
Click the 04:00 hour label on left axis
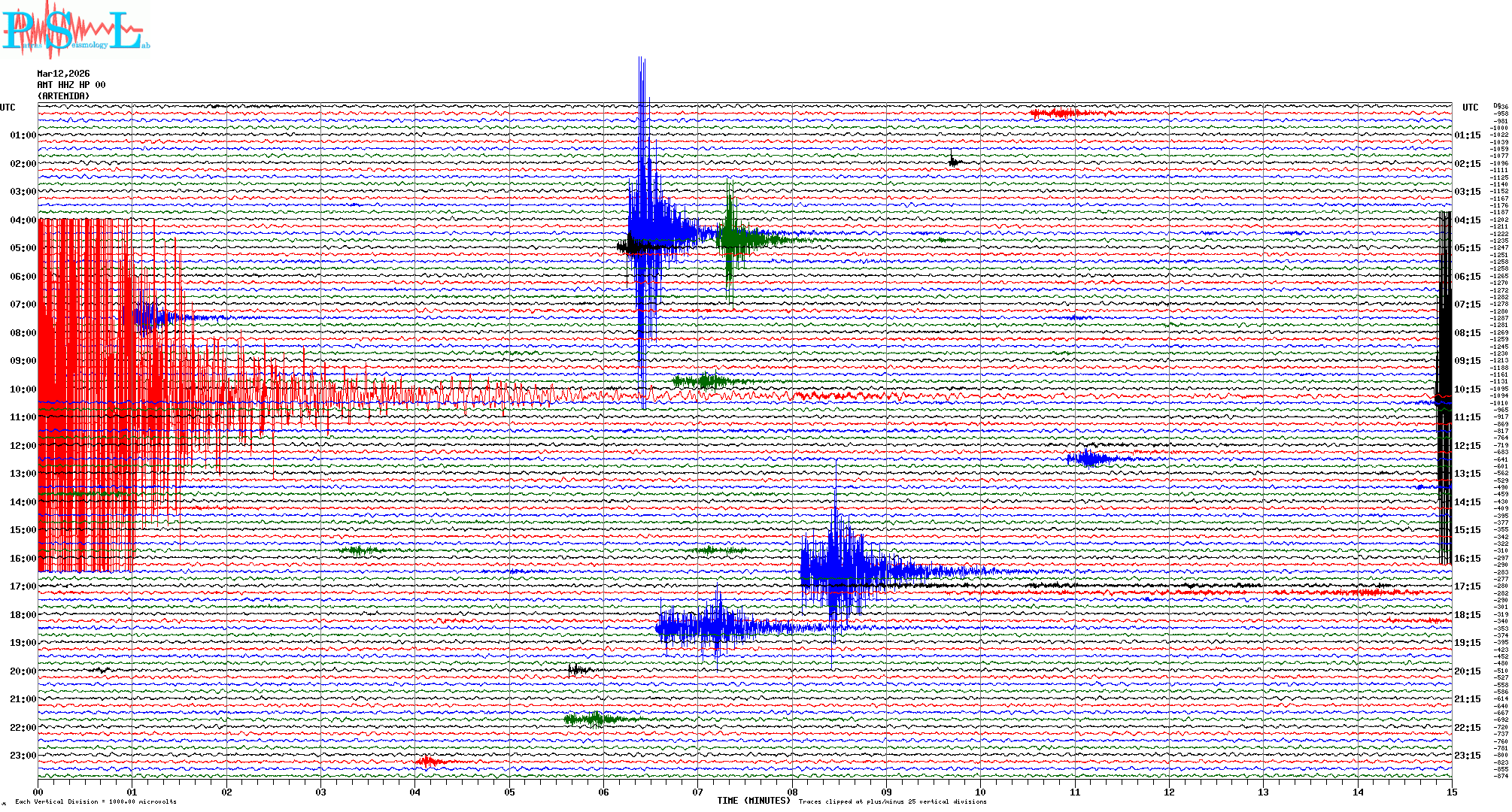pyautogui.click(x=23, y=220)
